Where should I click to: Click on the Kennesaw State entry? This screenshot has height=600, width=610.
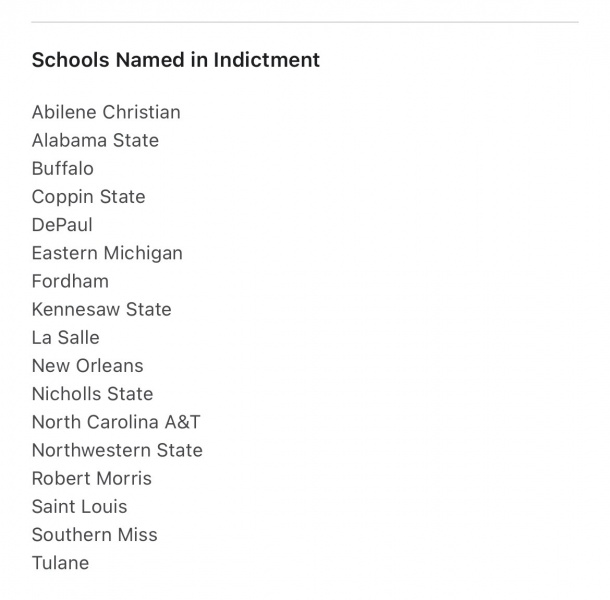pos(101,309)
